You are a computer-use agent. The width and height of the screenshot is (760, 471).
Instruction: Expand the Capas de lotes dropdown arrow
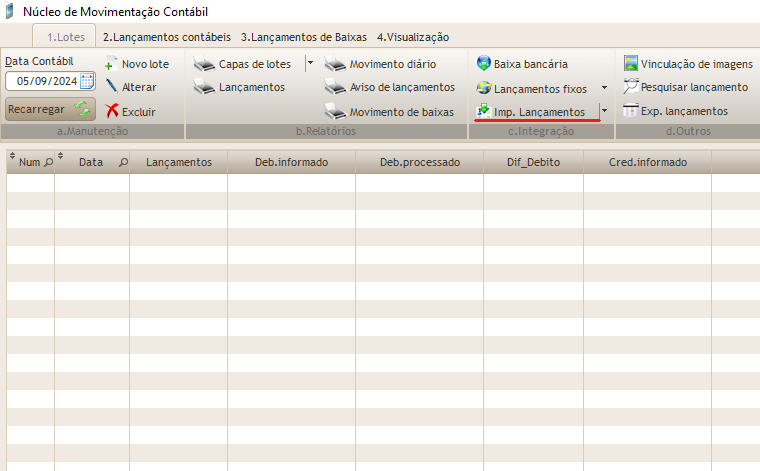click(x=310, y=63)
